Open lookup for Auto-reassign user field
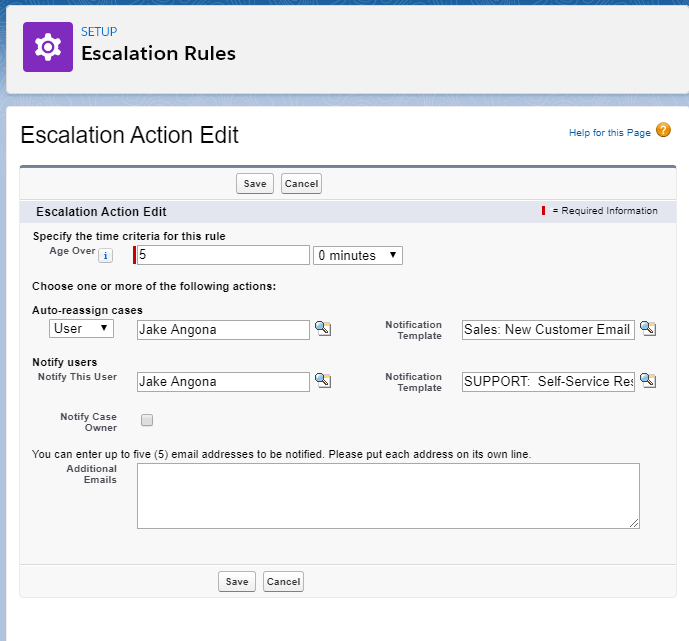This screenshot has width=689, height=641. [x=322, y=329]
